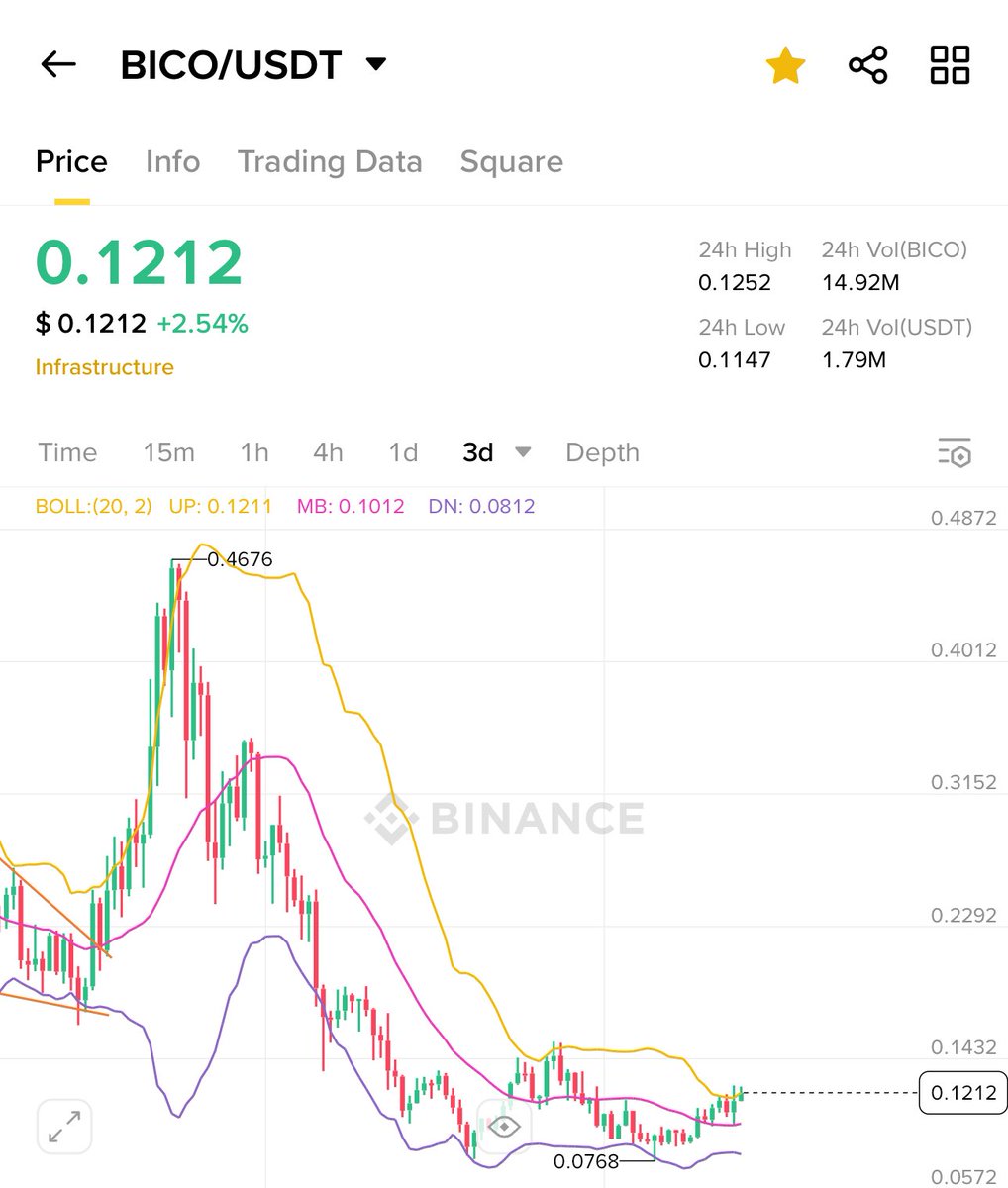Tap the 0.2292 axis label
1008x1188 pixels.
[963, 915]
